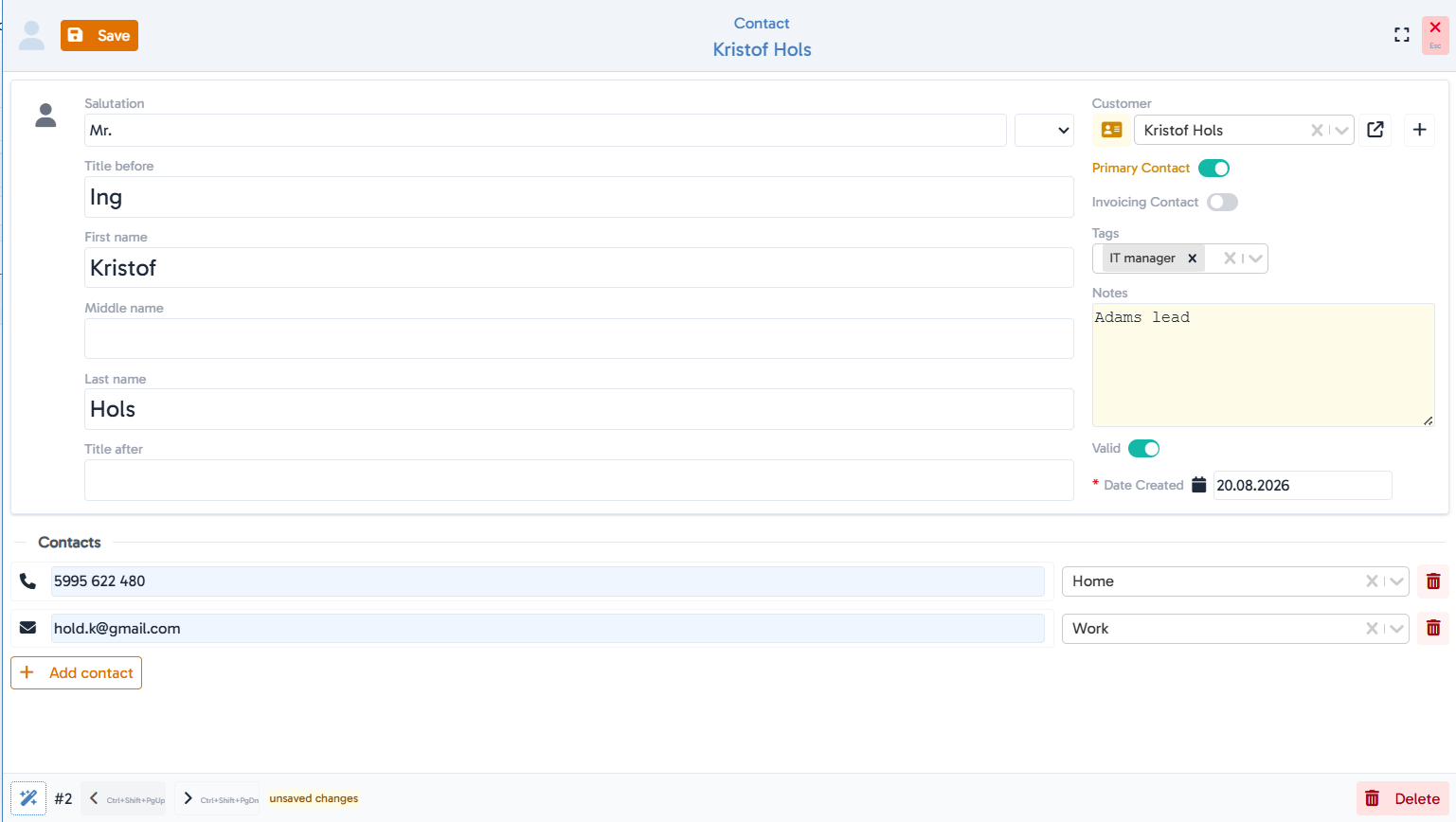Viewport: 1456px width, 822px height.
Task: Open the salutation dropdown
Action: pos(1044,131)
